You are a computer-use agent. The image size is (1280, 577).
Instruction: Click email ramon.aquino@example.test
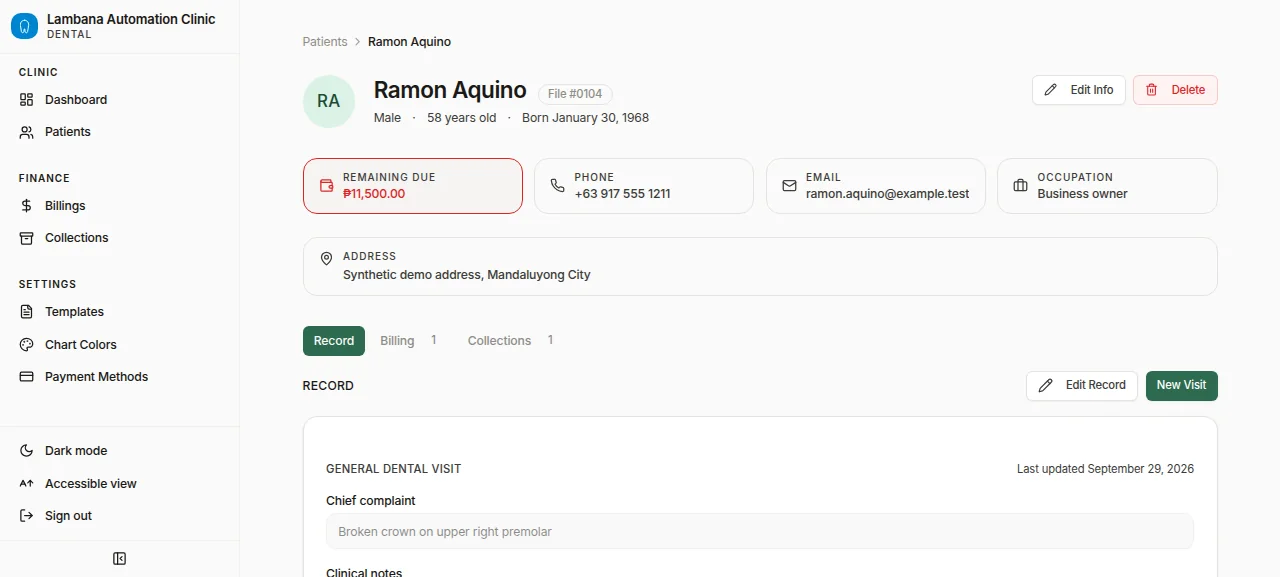pyautogui.click(x=888, y=194)
